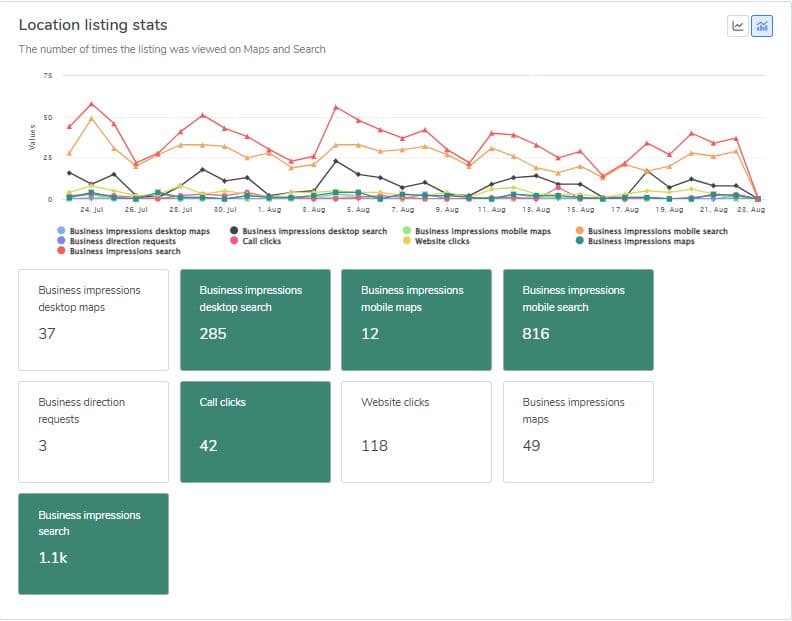Switch to simple line chart view icon

click(x=738, y=26)
